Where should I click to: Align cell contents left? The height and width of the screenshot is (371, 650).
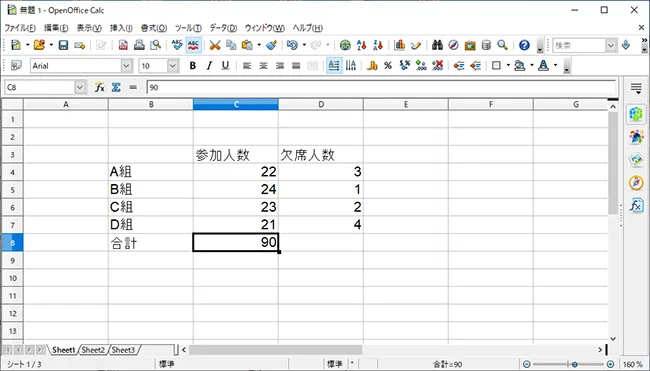pyautogui.click(x=247, y=65)
